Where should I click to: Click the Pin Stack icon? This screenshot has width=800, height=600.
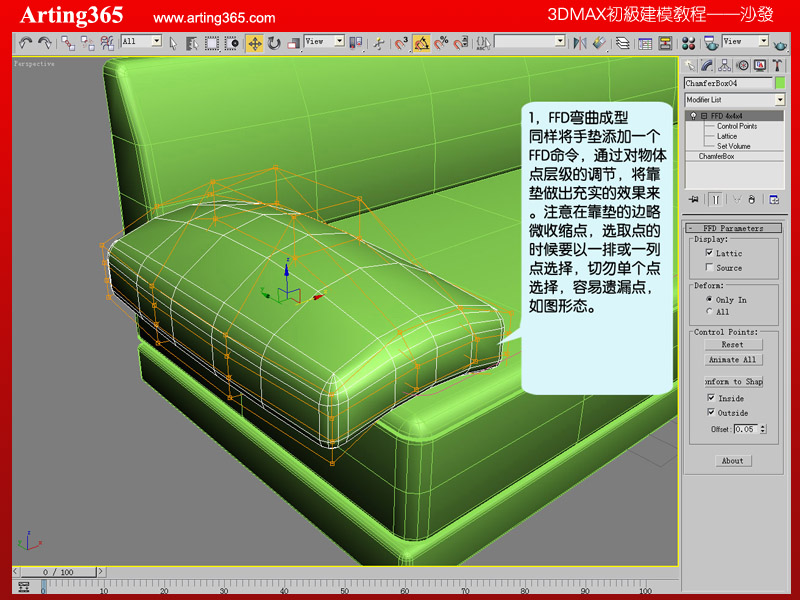coord(693,199)
